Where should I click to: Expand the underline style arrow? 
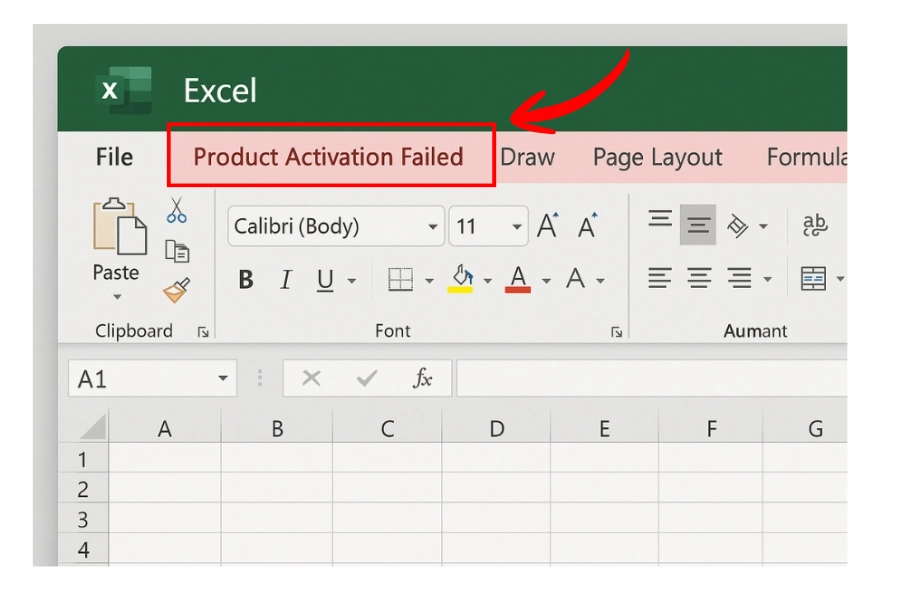click(352, 281)
